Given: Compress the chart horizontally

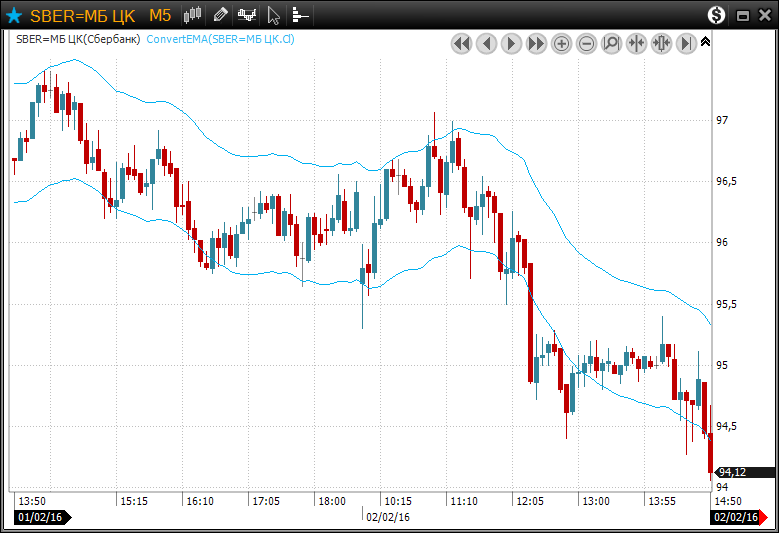Looking at the screenshot, I should tap(636, 44).
